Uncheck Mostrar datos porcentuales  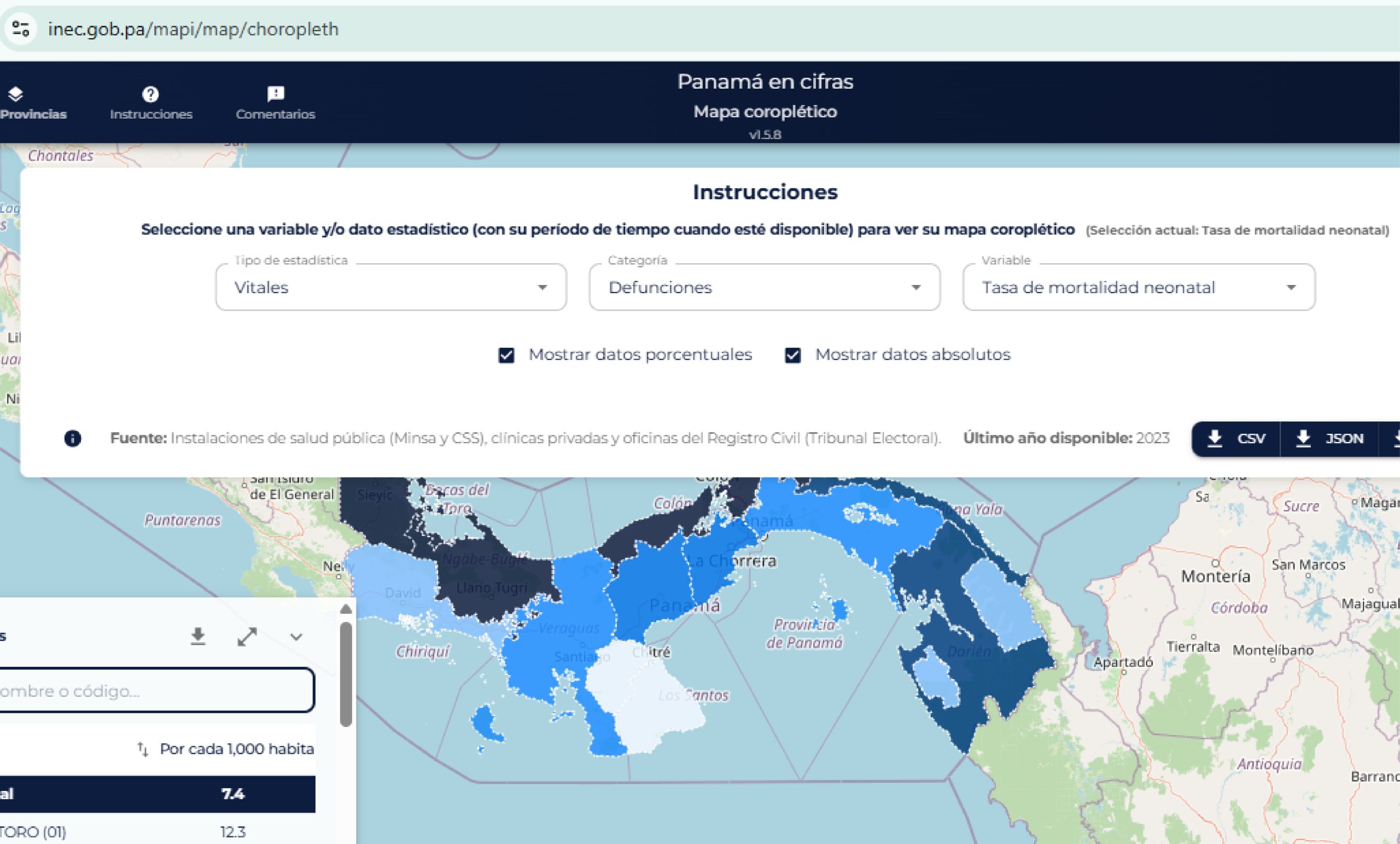[506, 355]
